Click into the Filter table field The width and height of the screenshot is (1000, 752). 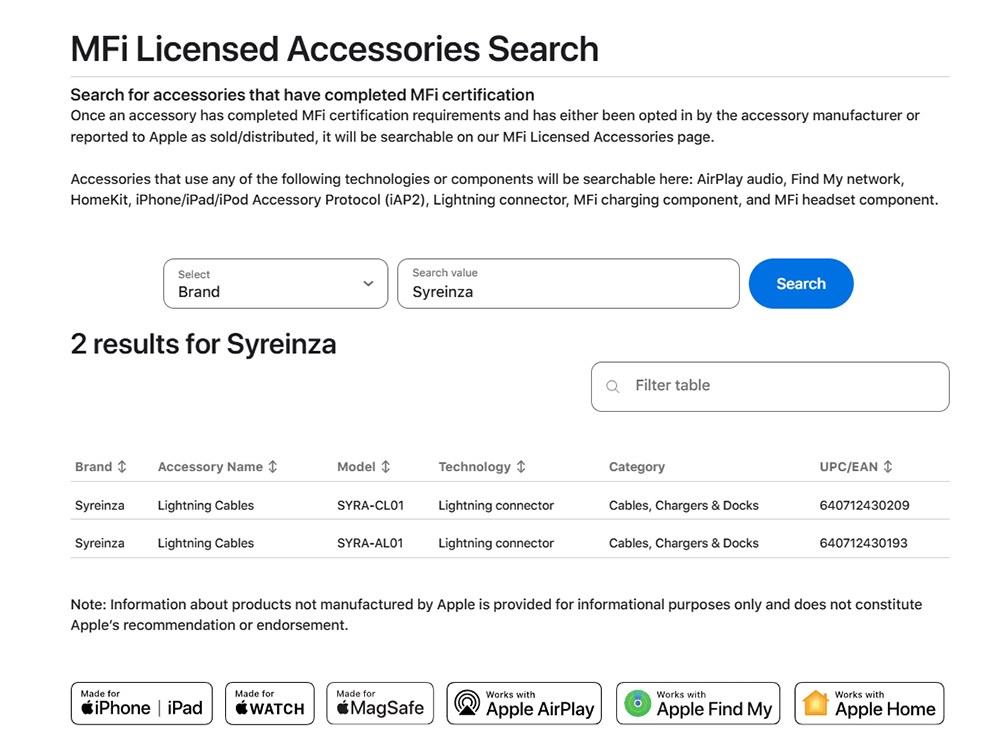click(780, 387)
